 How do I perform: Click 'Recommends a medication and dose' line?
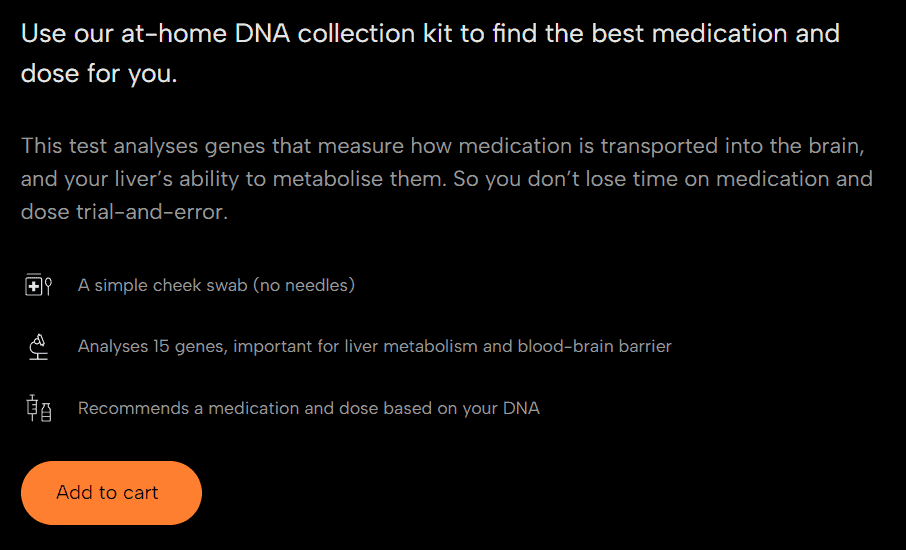click(309, 408)
